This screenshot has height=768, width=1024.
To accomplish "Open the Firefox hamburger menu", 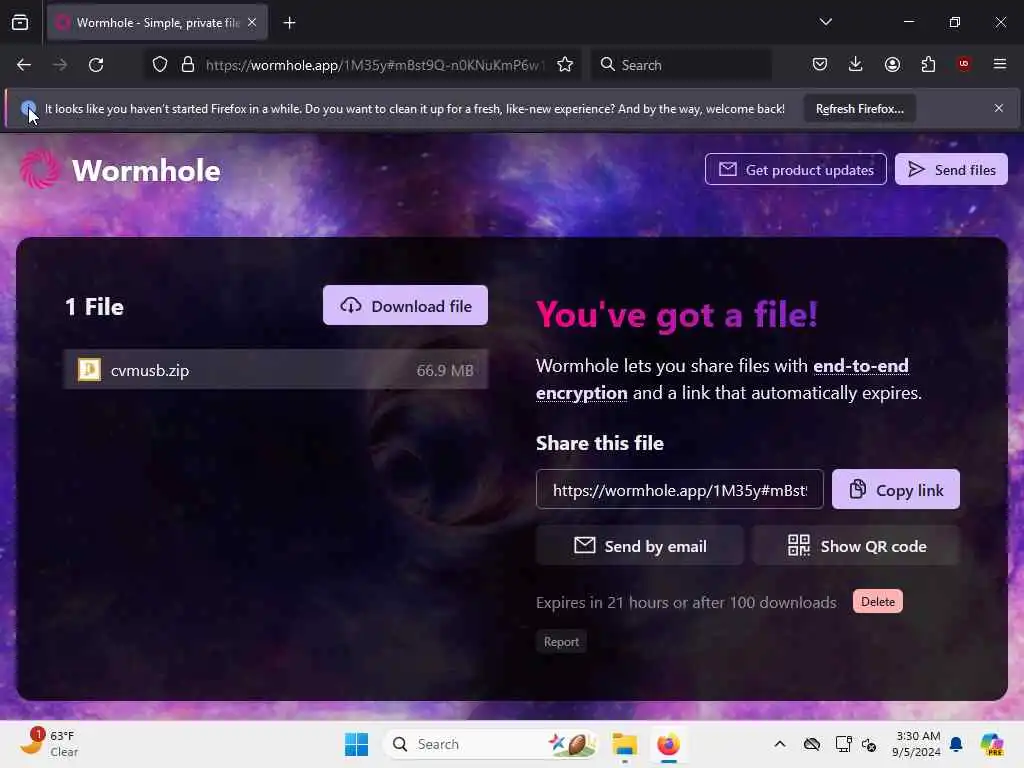I will coord(1000,64).
